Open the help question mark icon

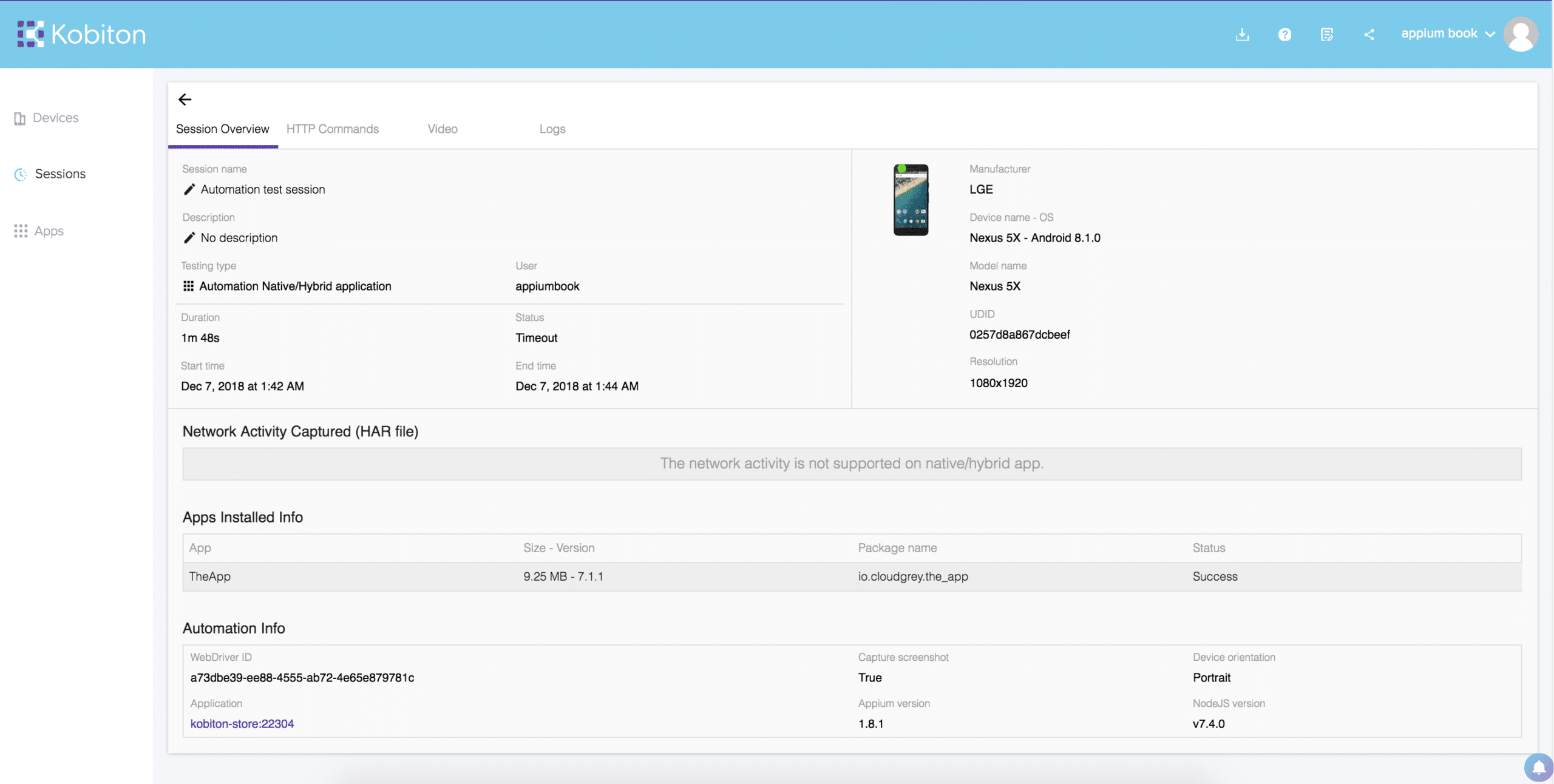(x=1284, y=35)
